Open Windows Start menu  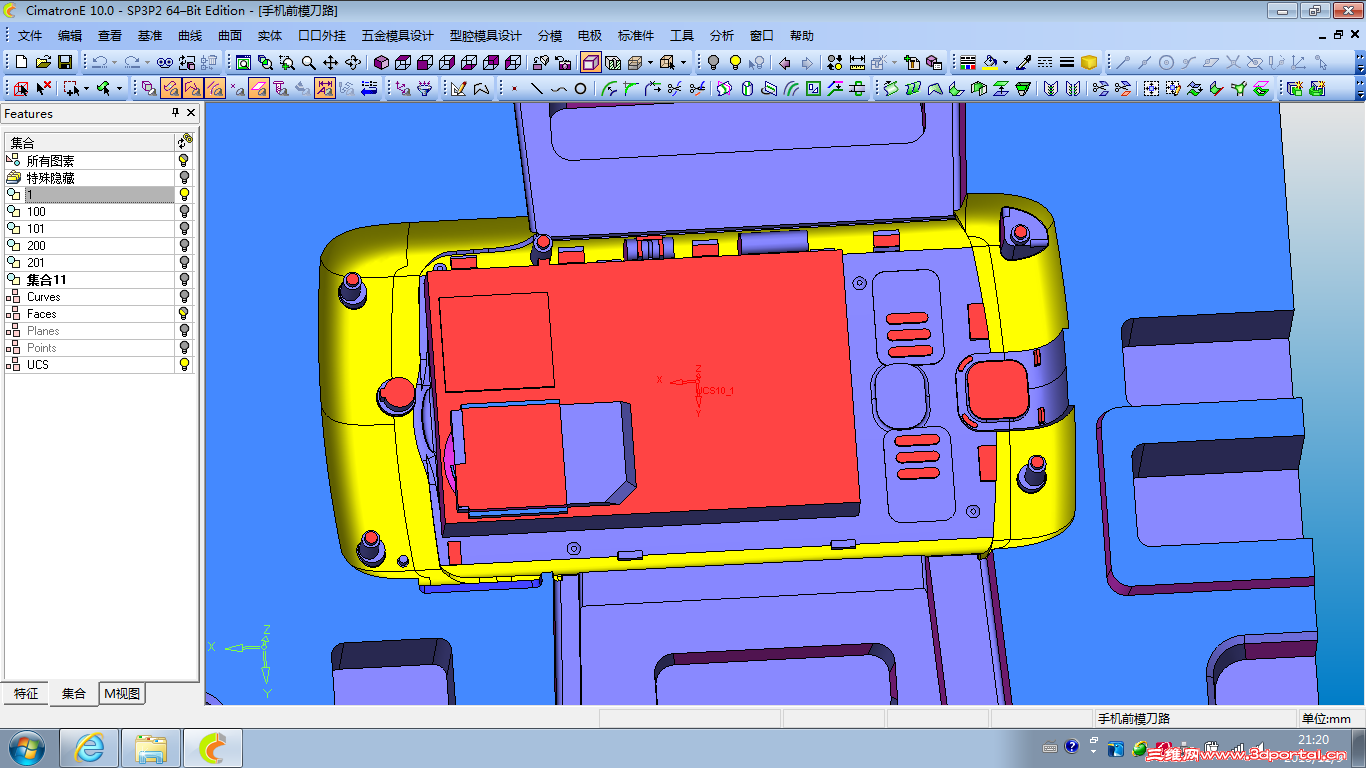tap(26, 748)
